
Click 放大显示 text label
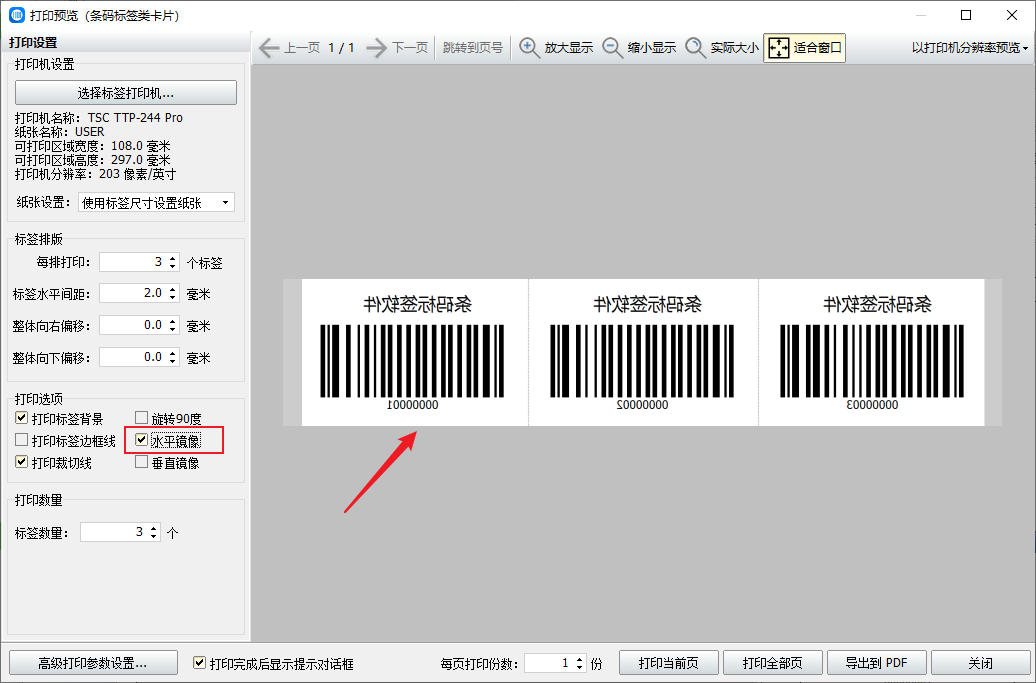click(568, 48)
